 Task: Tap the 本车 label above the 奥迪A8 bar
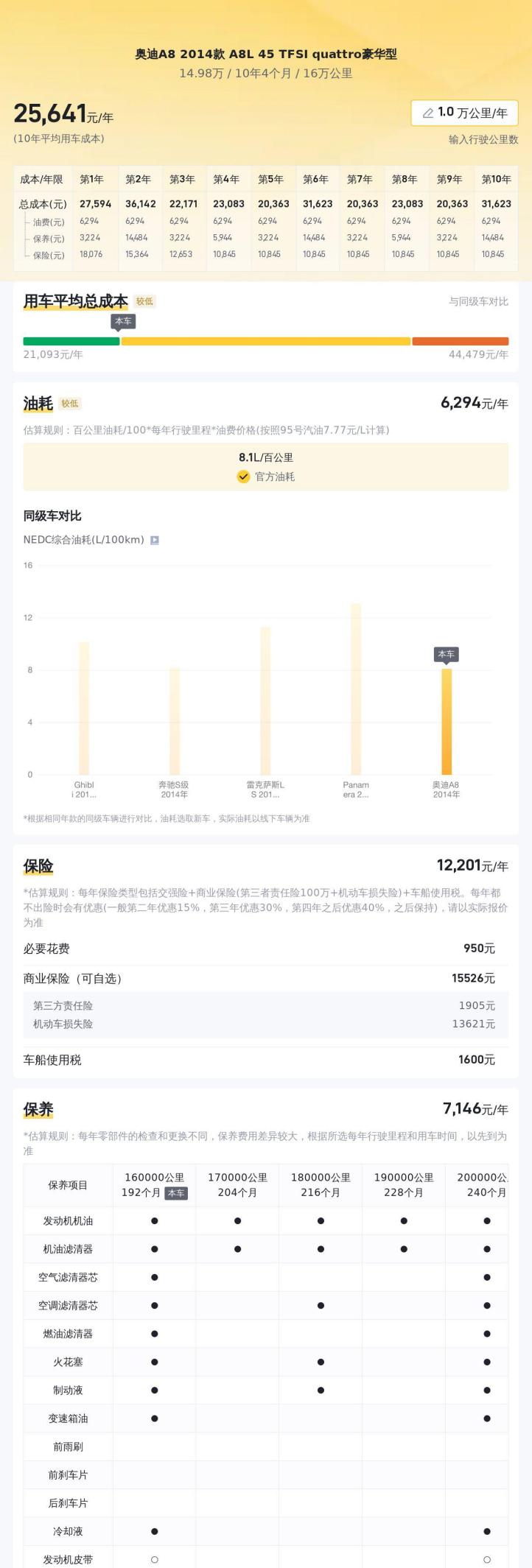(447, 654)
